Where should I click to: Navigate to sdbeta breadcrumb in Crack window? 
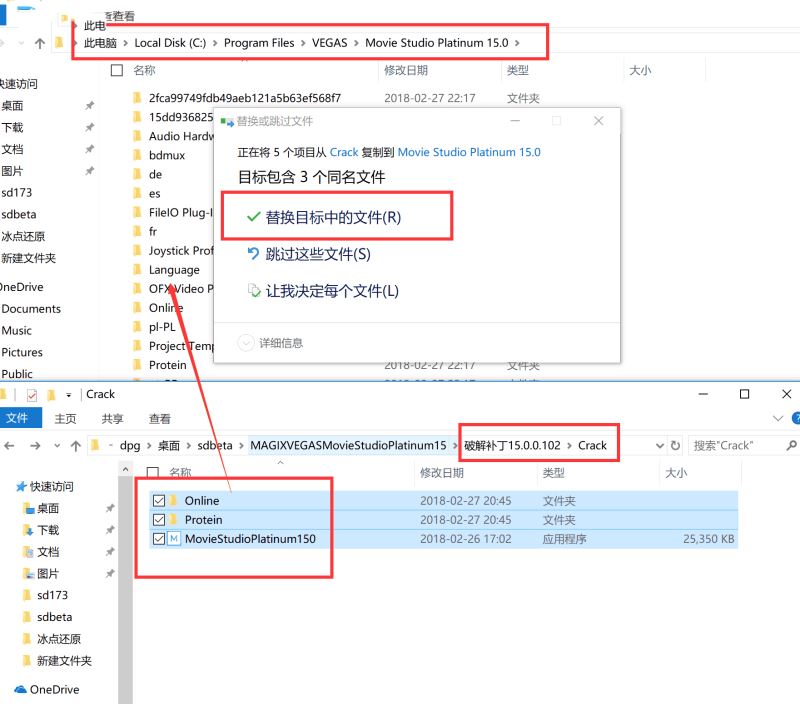point(215,445)
